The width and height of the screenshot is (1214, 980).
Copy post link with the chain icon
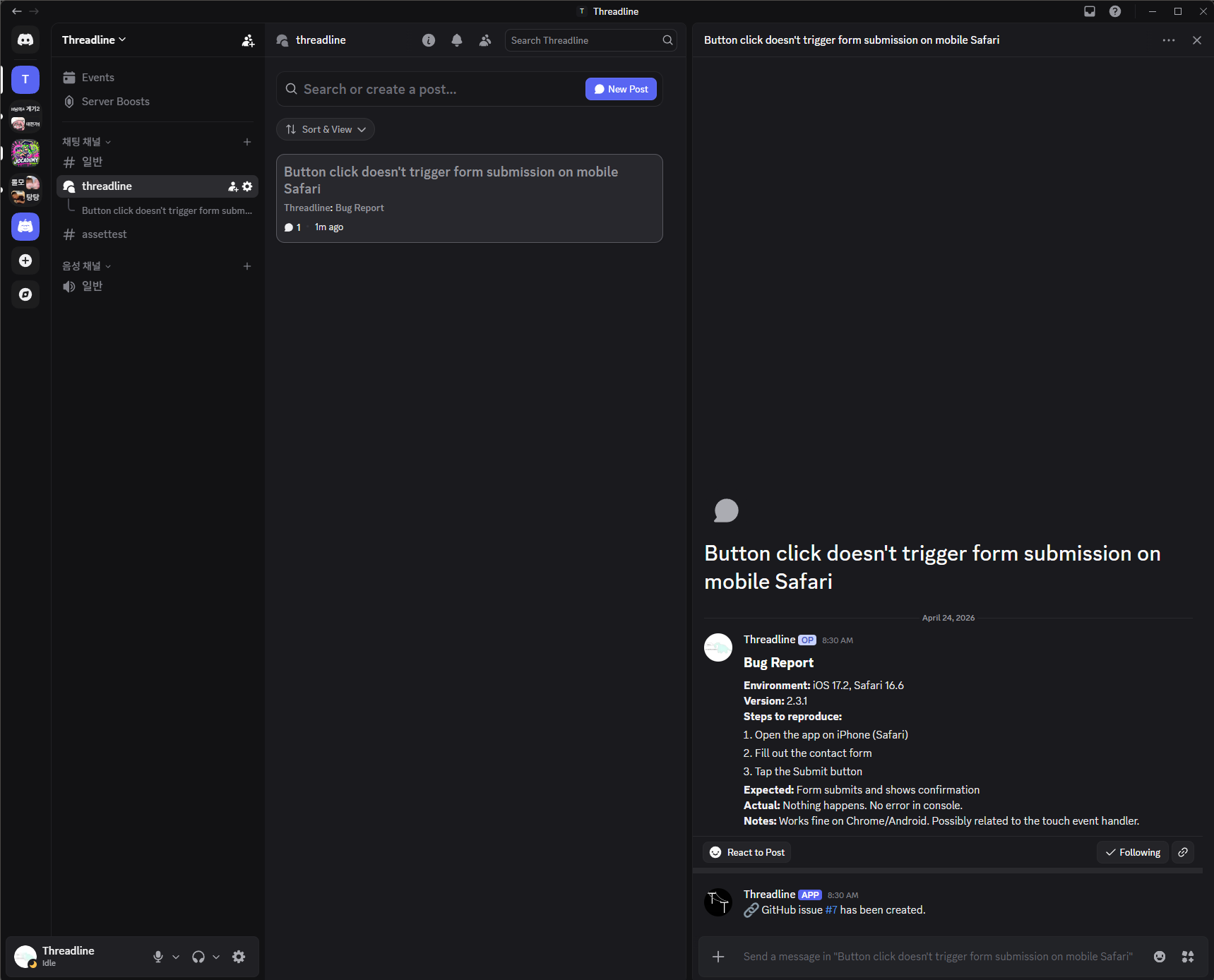(1183, 852)
